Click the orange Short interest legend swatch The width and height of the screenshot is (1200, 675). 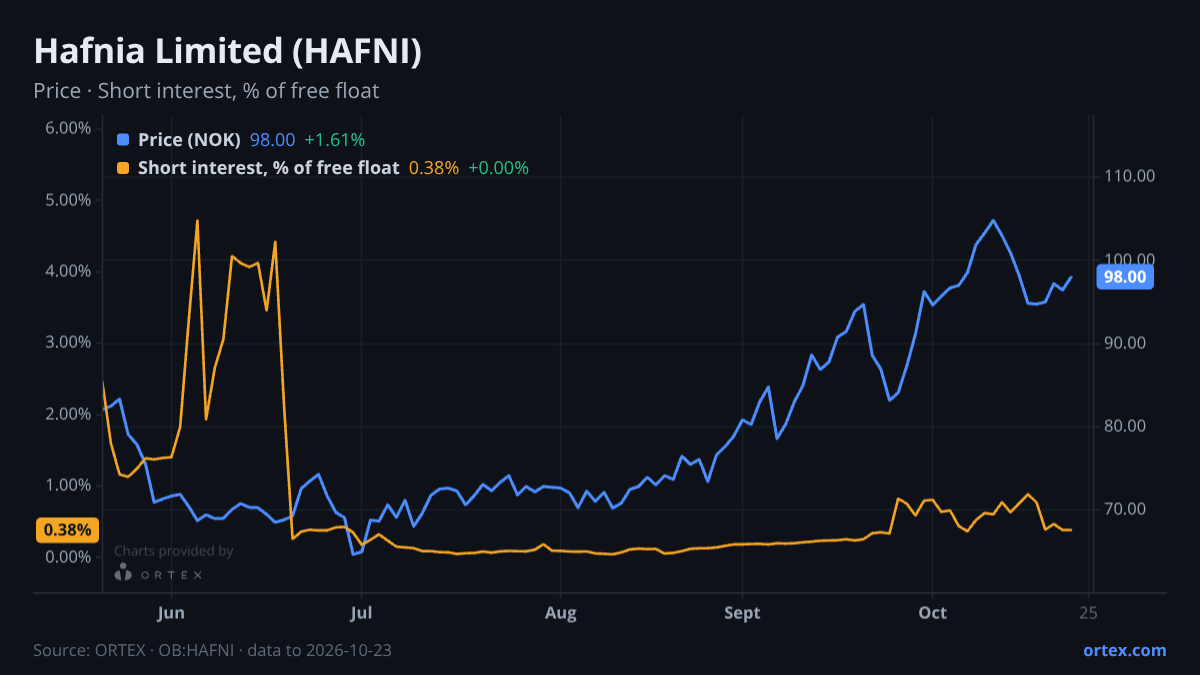coord(123,168)
